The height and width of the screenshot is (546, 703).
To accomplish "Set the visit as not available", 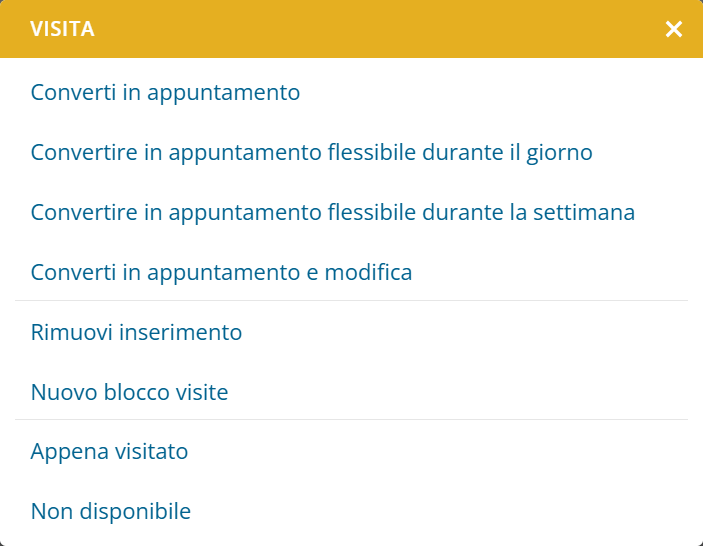I will 111,512.
